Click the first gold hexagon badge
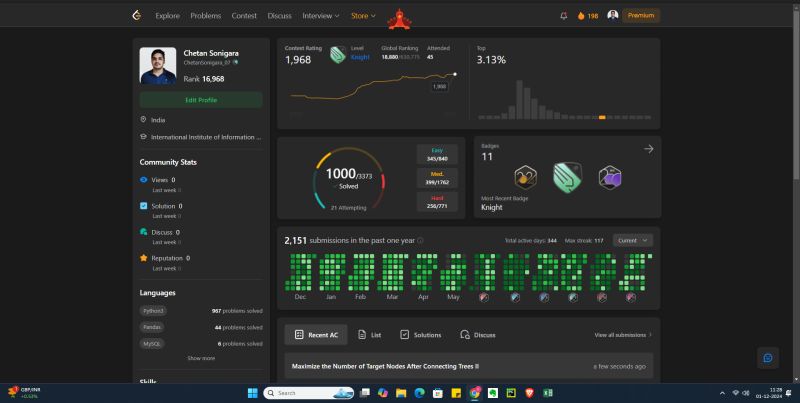Image resolution: width=800 pixels, height=403 pixels. coord(526,177)
